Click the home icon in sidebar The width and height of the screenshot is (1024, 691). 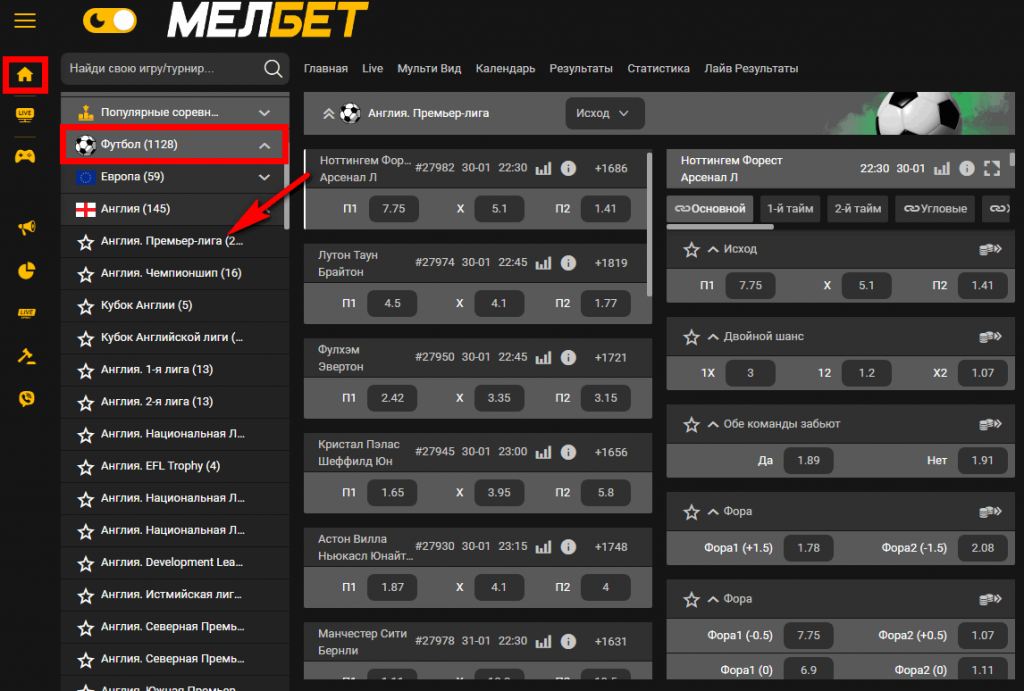(25, 74)
